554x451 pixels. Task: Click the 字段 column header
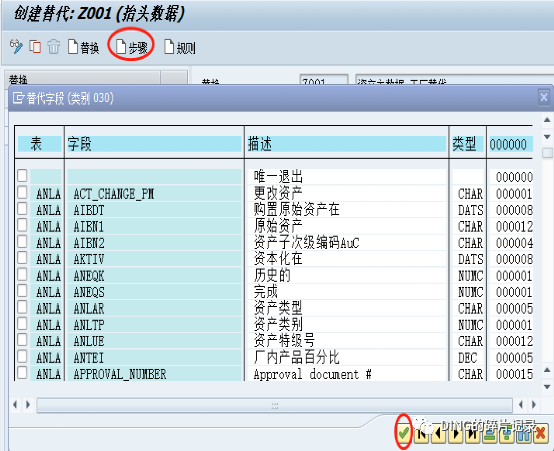tap(154, 144)
